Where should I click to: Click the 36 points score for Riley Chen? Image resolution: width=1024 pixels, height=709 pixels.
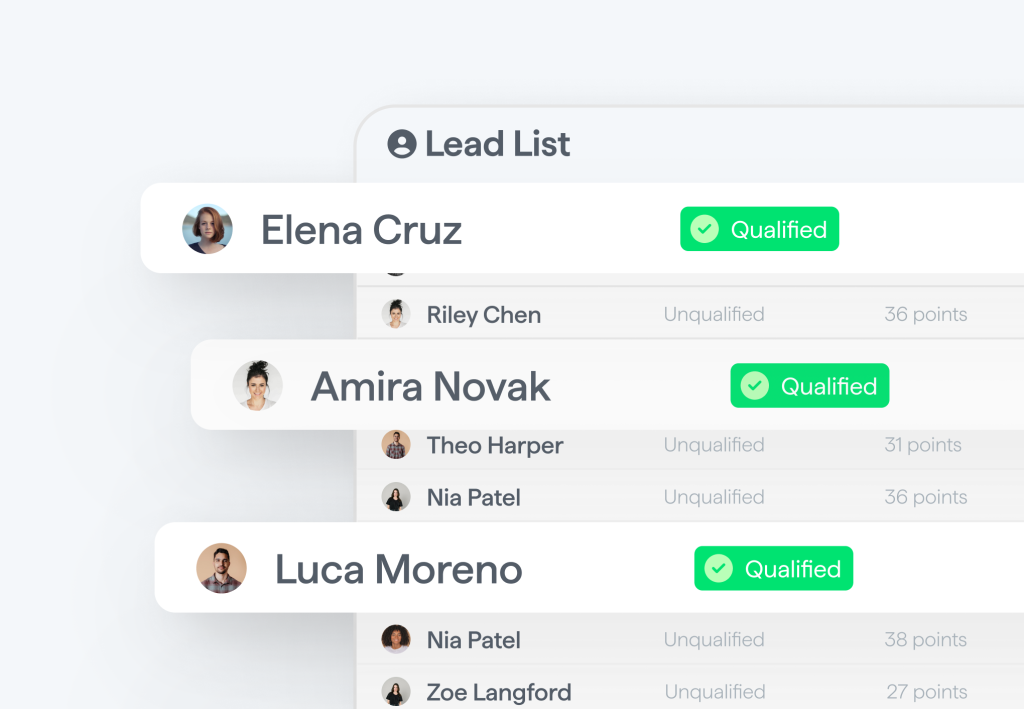pyautogui.click(x=925, y=313)
